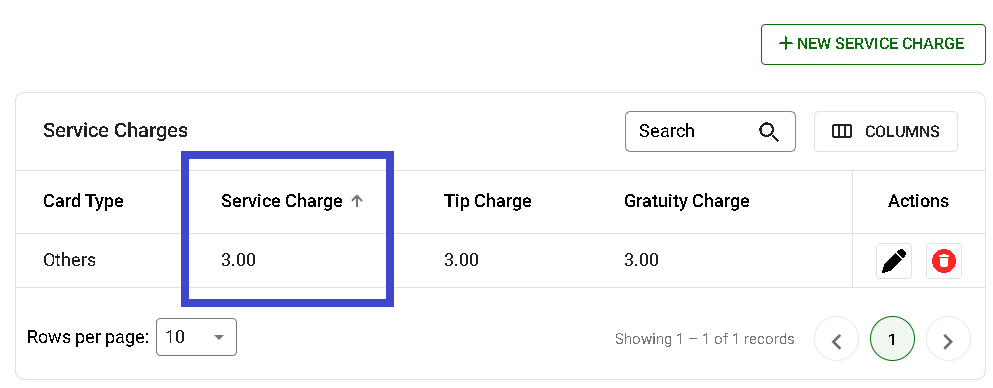
Task: Go to next page arrow
Action: pyautogui.click(x=948, y=339)
